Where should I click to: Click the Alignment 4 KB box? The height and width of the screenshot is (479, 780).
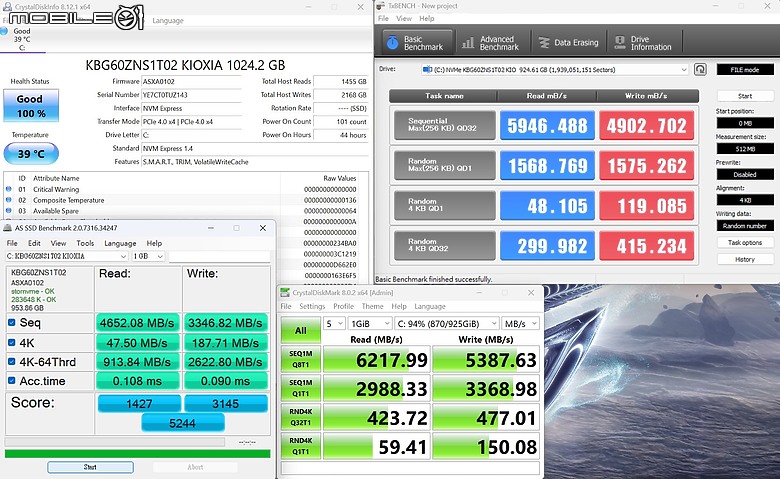pyautogui.click(x=745, y=200)
